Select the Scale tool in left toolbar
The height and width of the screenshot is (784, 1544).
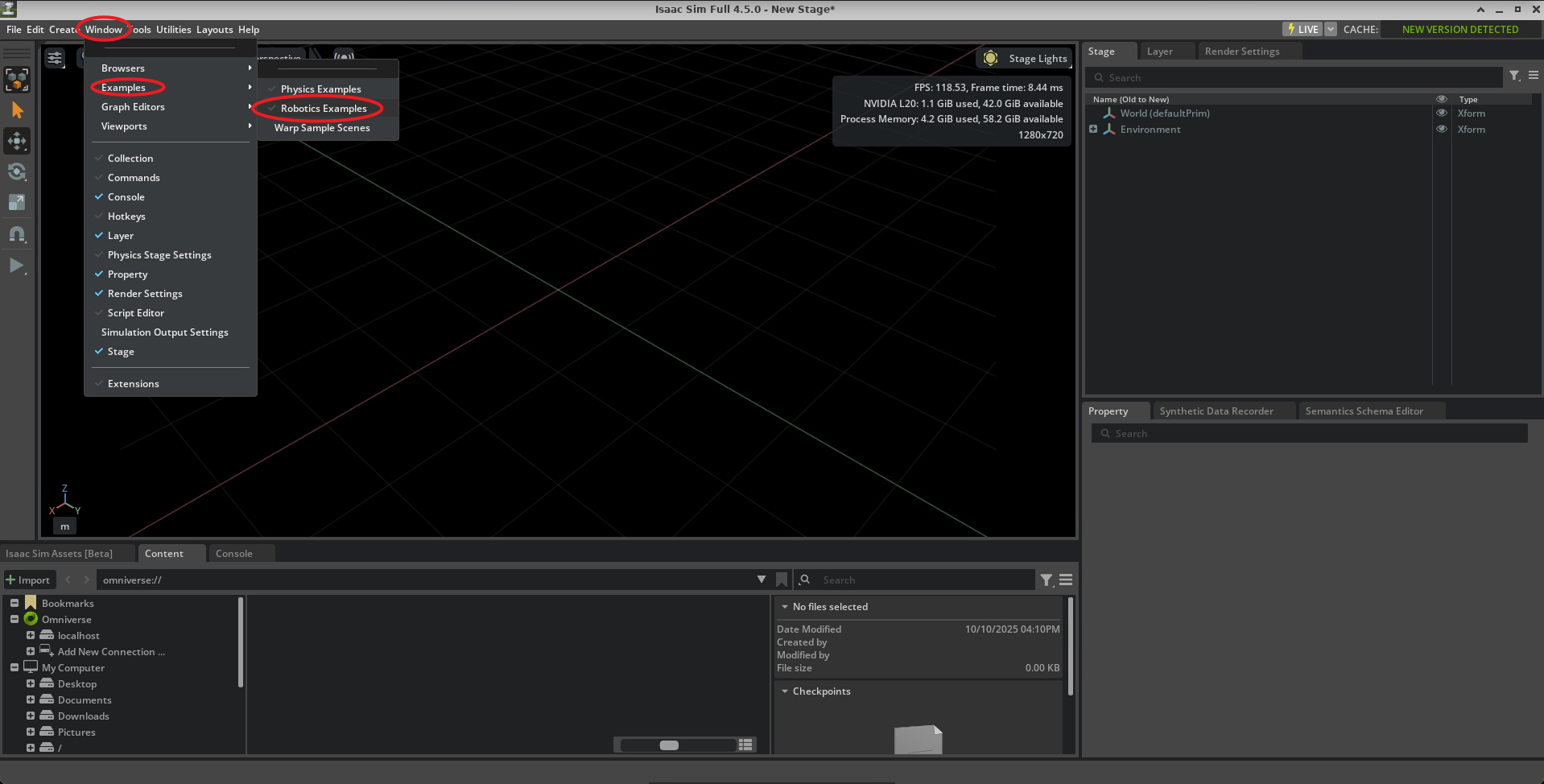(17, 203)
